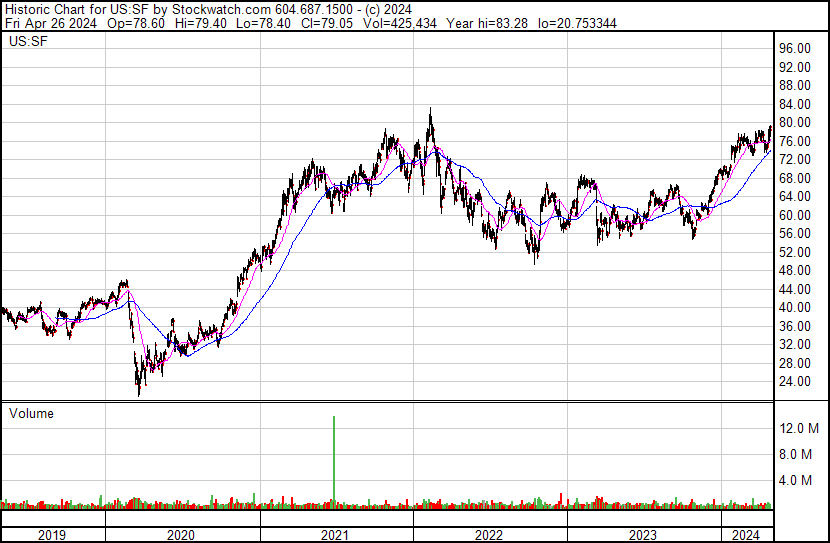Select the 2020 year label

tap(181, 535)
